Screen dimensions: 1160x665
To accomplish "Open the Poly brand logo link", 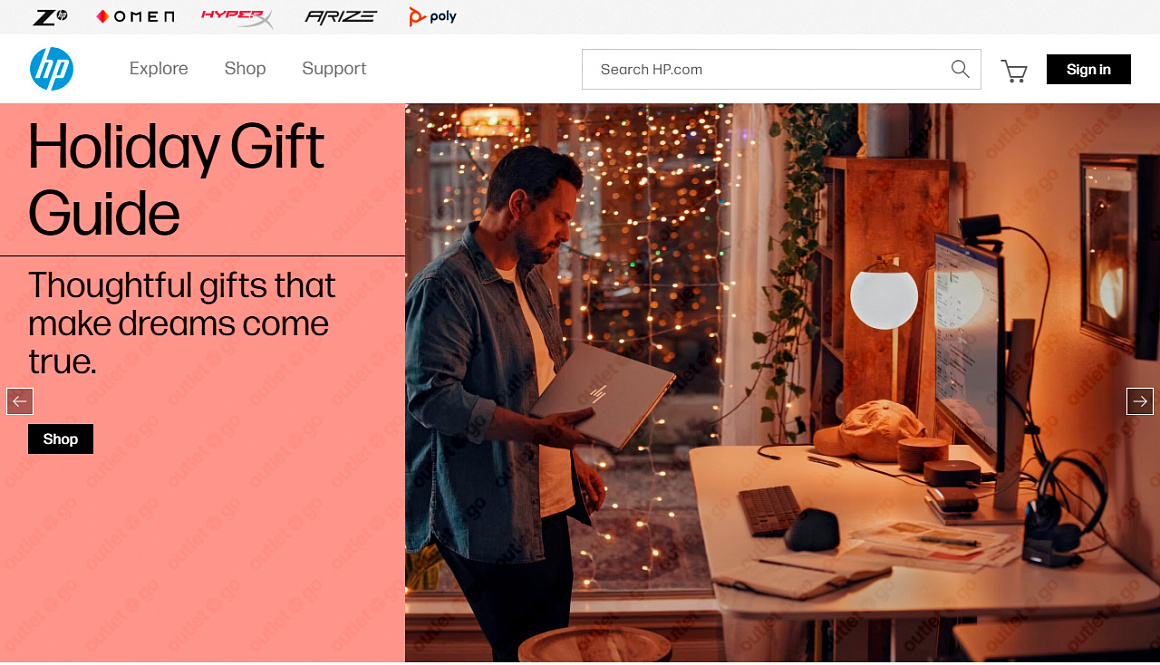I will coord(433,16).
